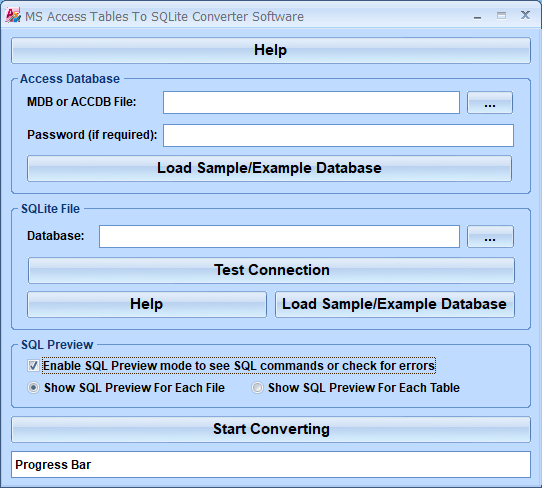Click the application icon in title bar

(x=13, y=16)
